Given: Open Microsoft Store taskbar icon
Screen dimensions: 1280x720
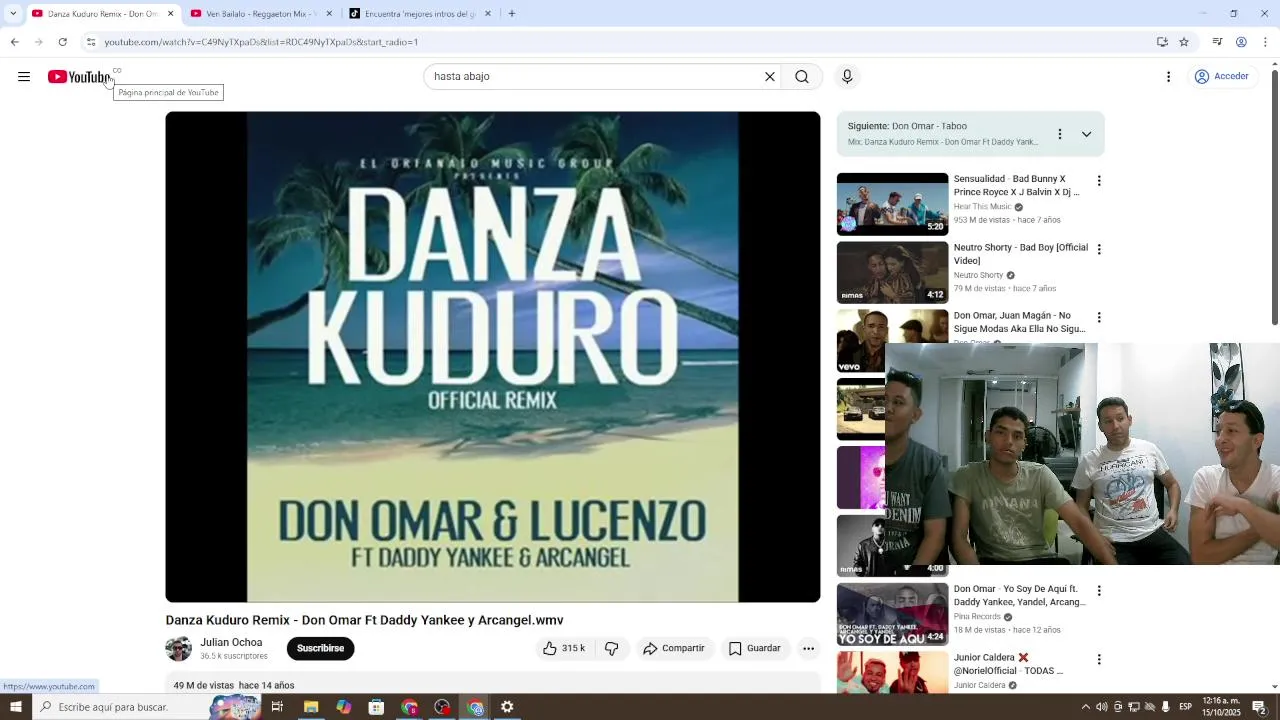Looking at the screenshot, I should pyautogui.click(x=376, y=707).
